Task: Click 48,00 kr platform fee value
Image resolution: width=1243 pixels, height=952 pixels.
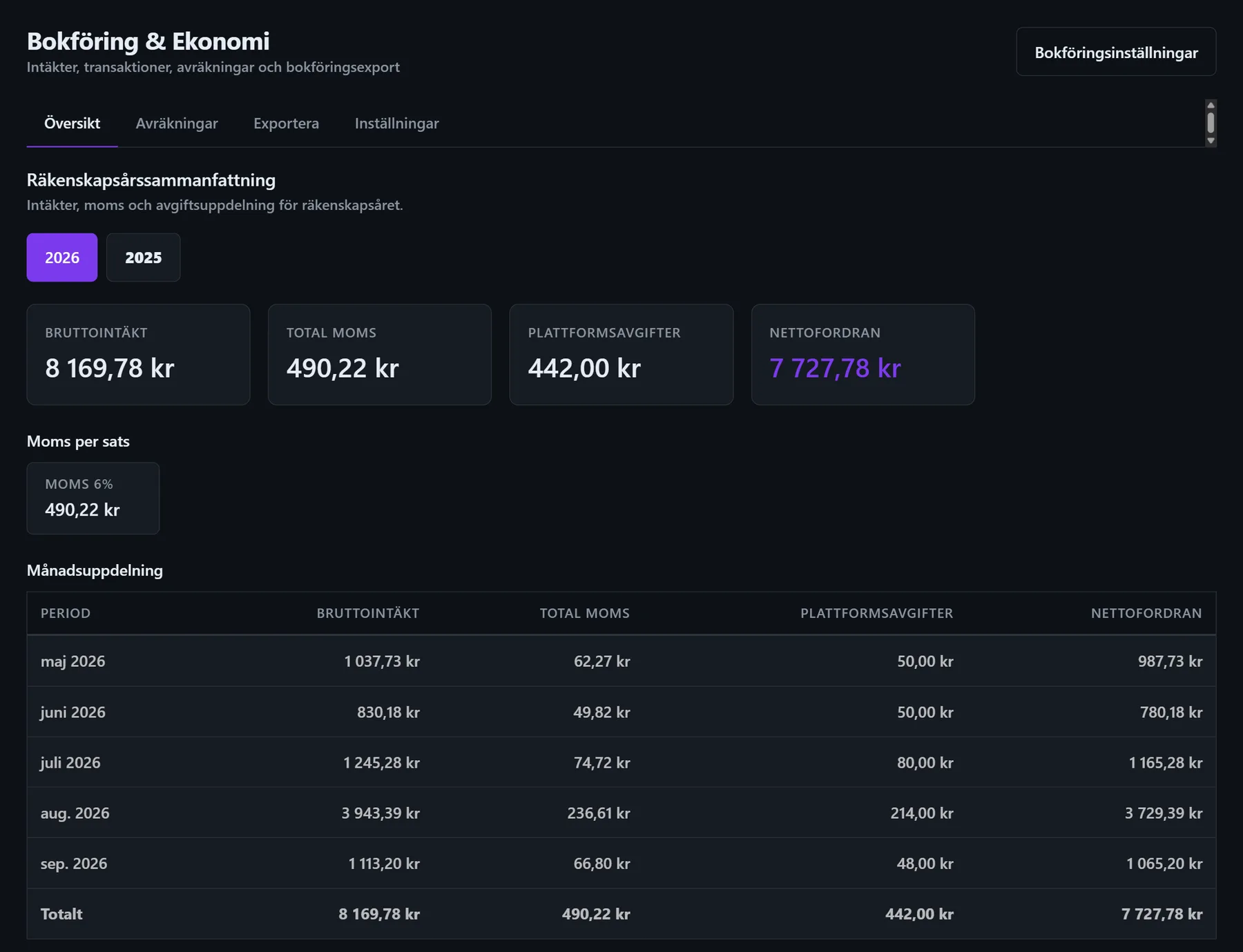Action: (x=925, y=864)
